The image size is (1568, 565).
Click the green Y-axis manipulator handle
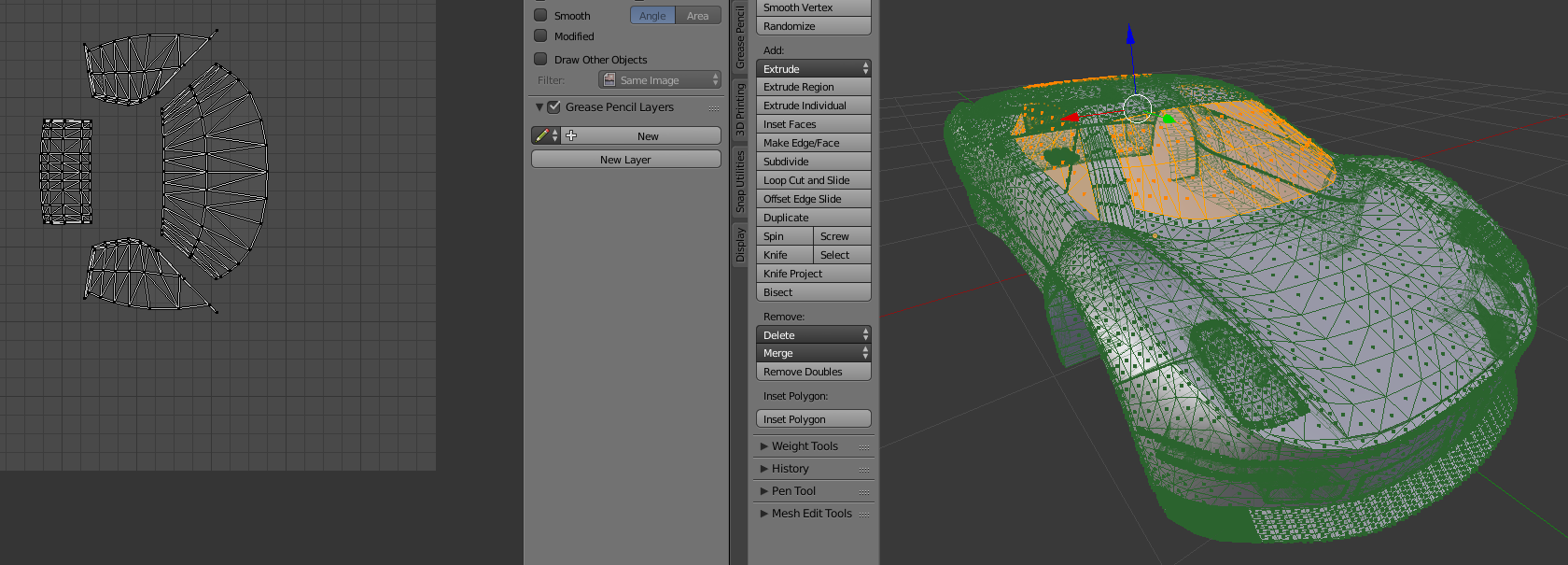1168,118
